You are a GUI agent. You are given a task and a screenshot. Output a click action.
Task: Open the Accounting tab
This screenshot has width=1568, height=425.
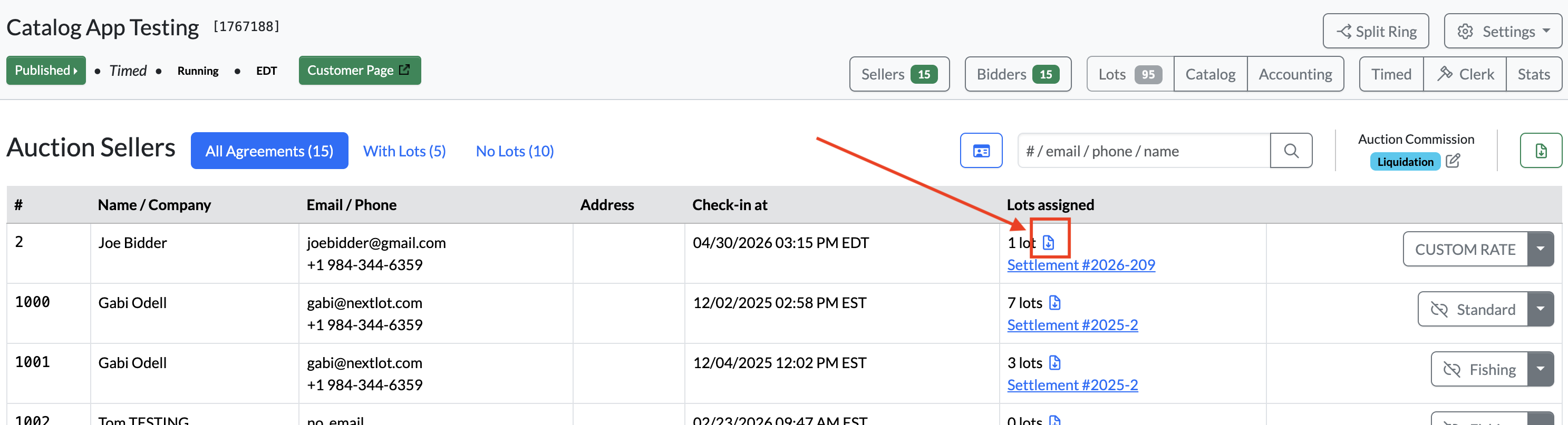click(1295, 74)
